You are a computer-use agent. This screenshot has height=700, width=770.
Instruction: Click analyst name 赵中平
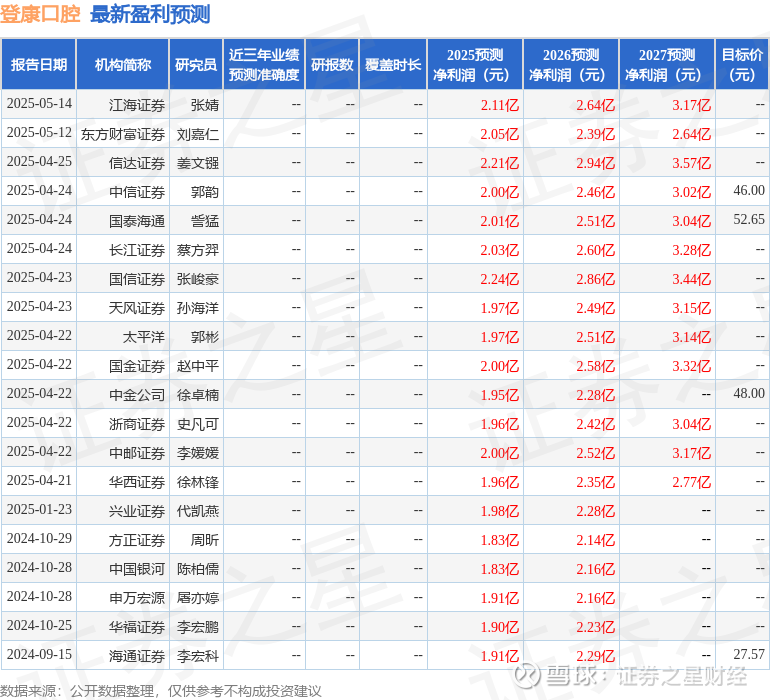coord(198,366)
